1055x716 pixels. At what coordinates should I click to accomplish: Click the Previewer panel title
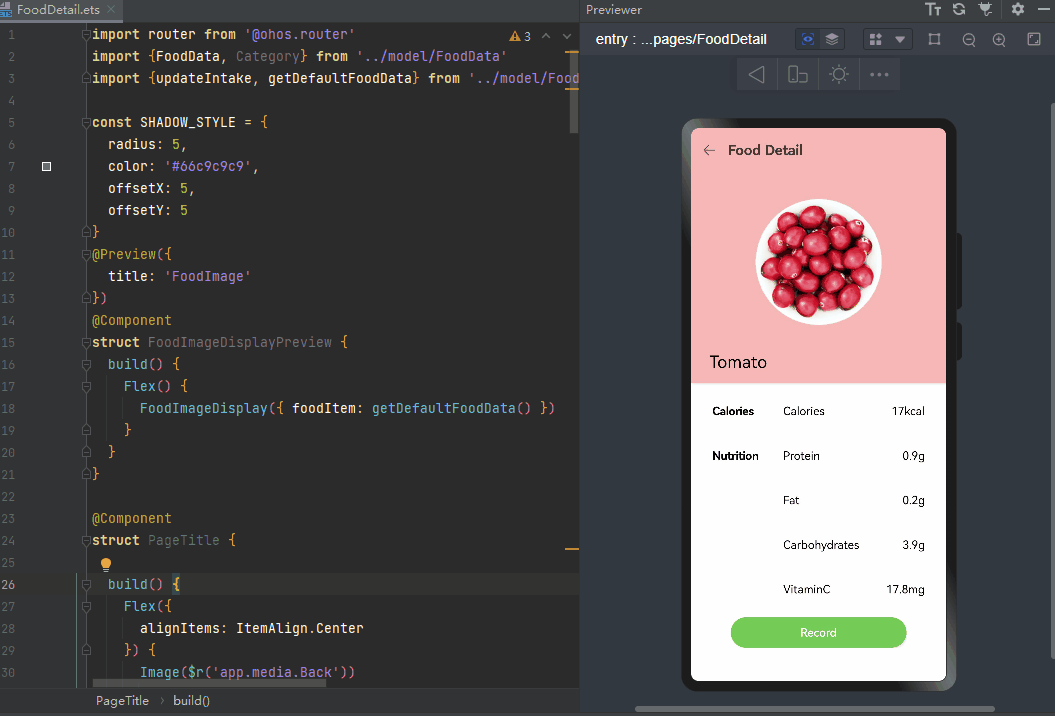614,9
